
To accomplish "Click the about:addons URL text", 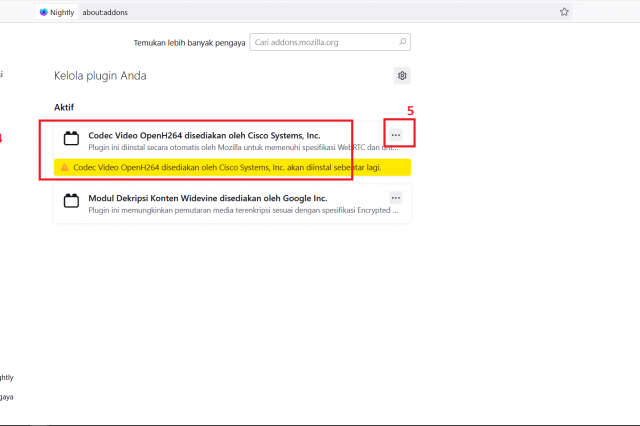I will pos(103,12).
